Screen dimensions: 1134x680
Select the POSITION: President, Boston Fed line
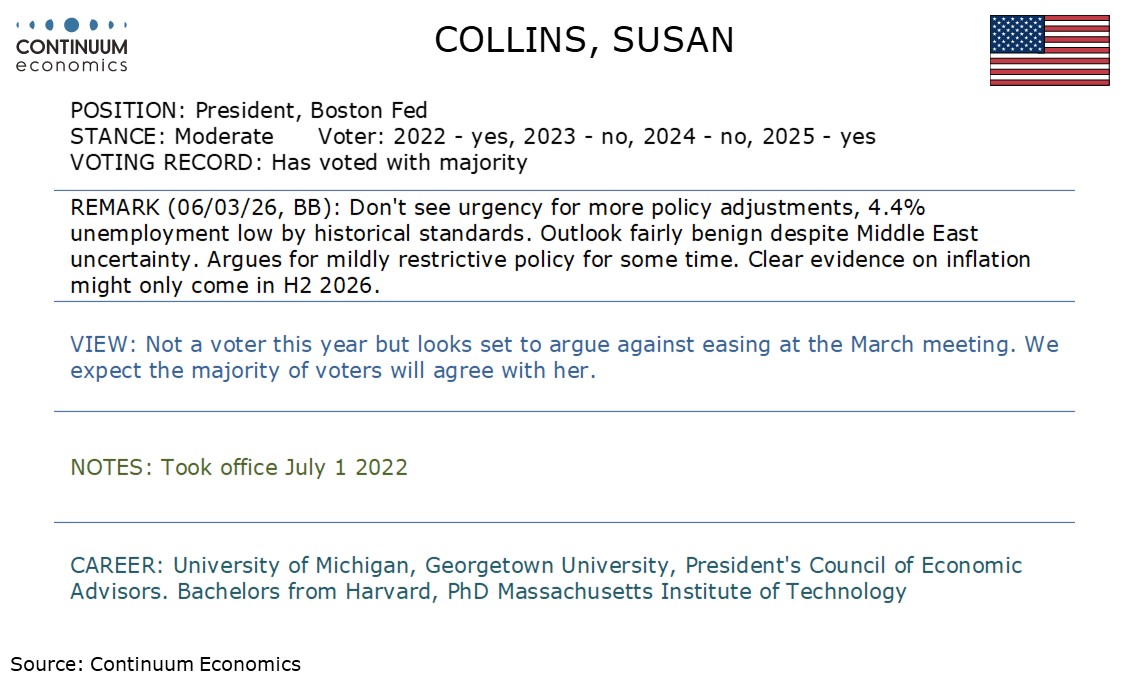pos(249,110)
